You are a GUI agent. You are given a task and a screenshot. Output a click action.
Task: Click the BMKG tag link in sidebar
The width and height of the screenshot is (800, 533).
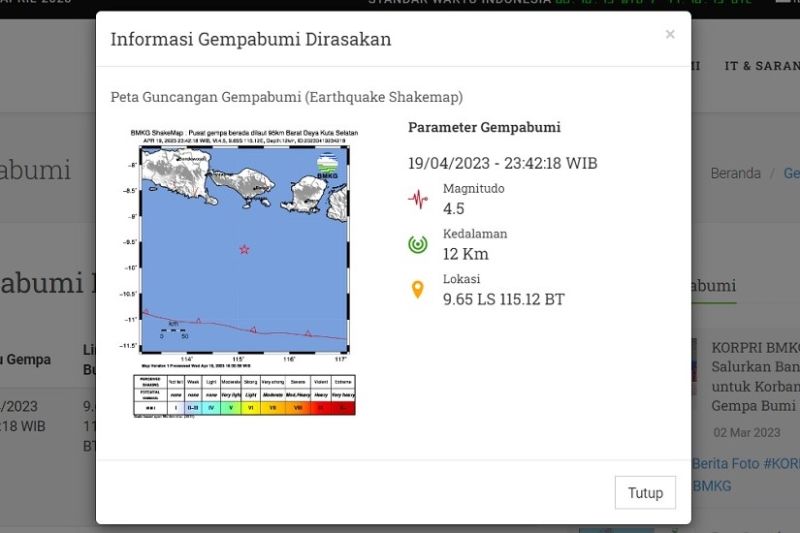tap(711, 486)
